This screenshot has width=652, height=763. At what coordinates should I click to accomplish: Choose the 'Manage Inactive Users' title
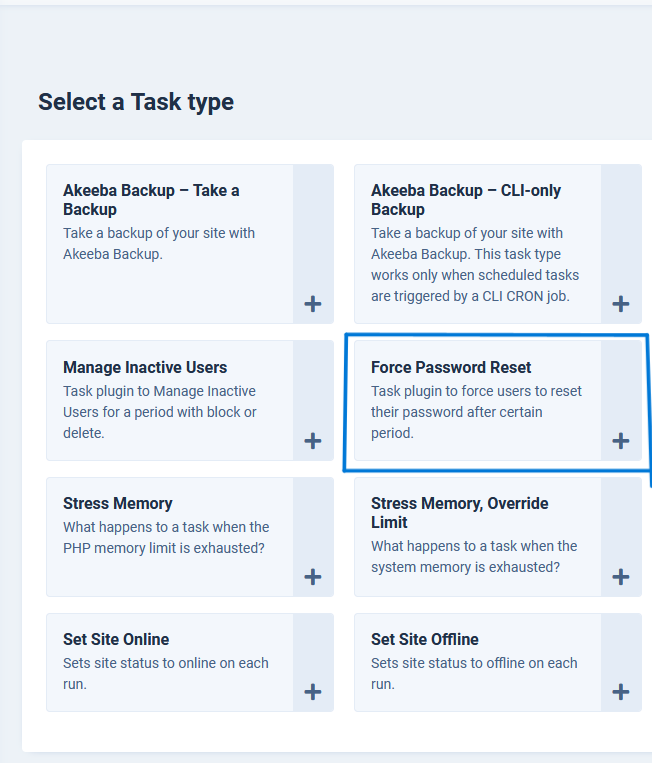tap(145, 367)
